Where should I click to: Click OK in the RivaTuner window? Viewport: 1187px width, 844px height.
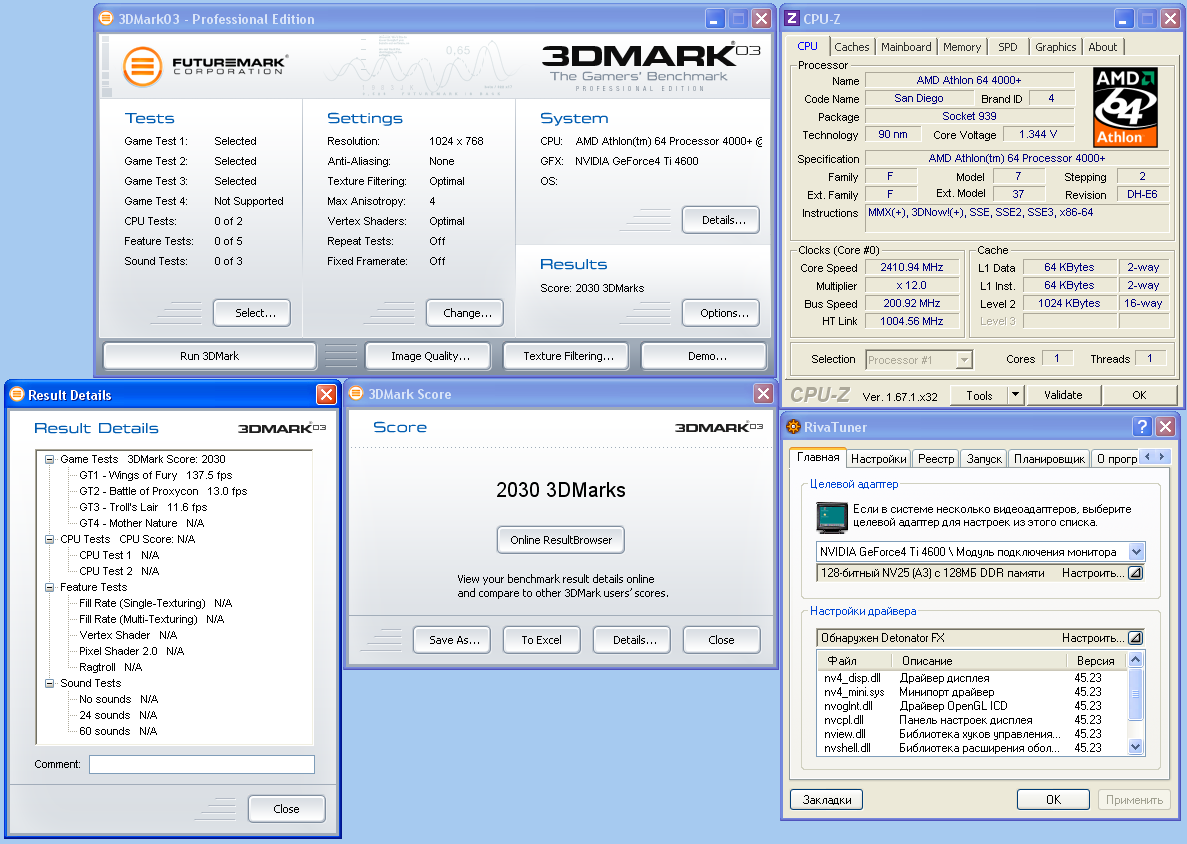pyautogui.click(x=1053, y=799)
